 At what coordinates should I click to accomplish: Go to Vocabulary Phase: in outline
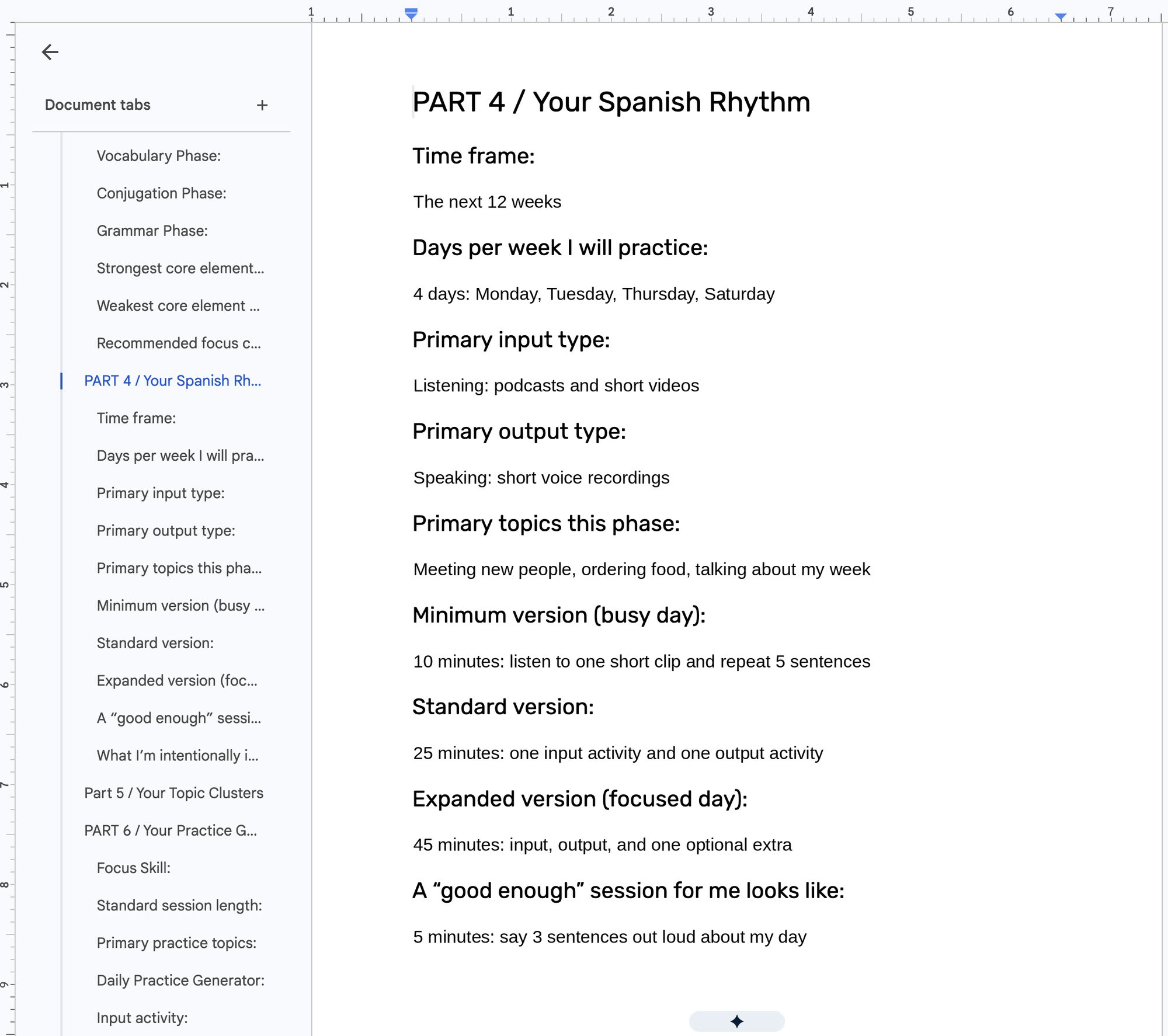pos(159,156)
